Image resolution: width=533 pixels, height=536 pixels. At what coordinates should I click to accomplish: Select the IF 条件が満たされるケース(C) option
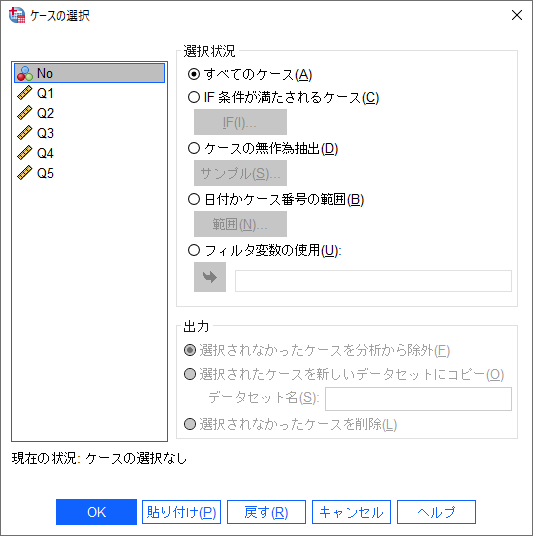(x=194, y=97)
